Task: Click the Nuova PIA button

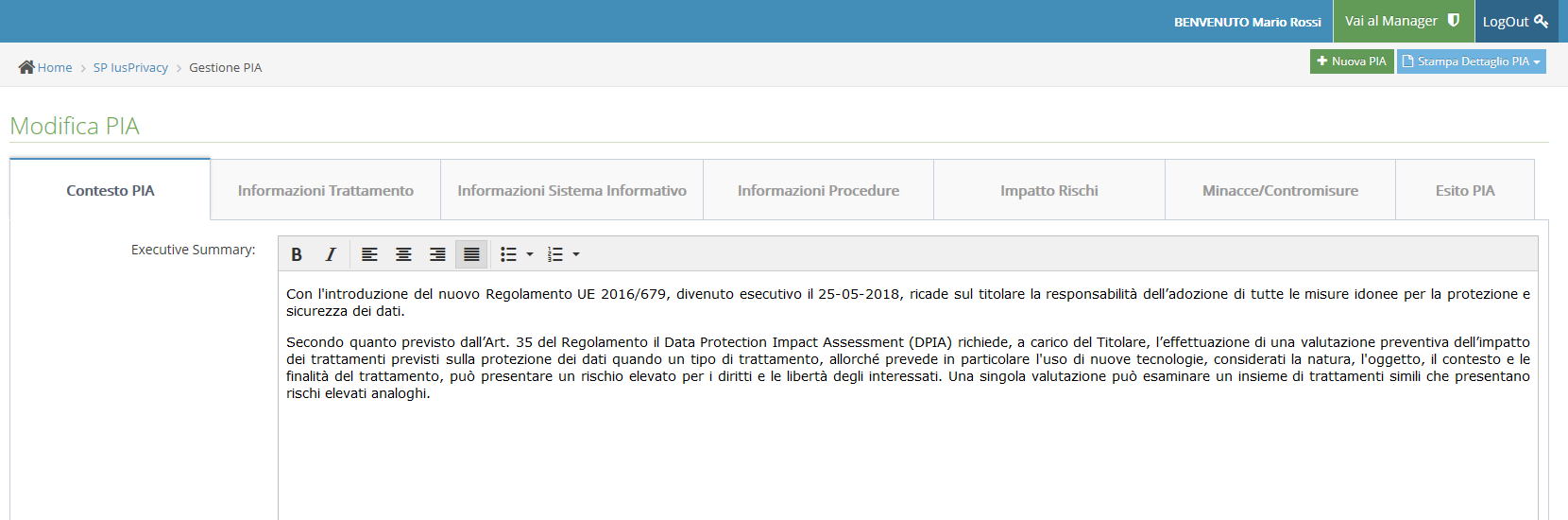Action: tap(1352, 61)
